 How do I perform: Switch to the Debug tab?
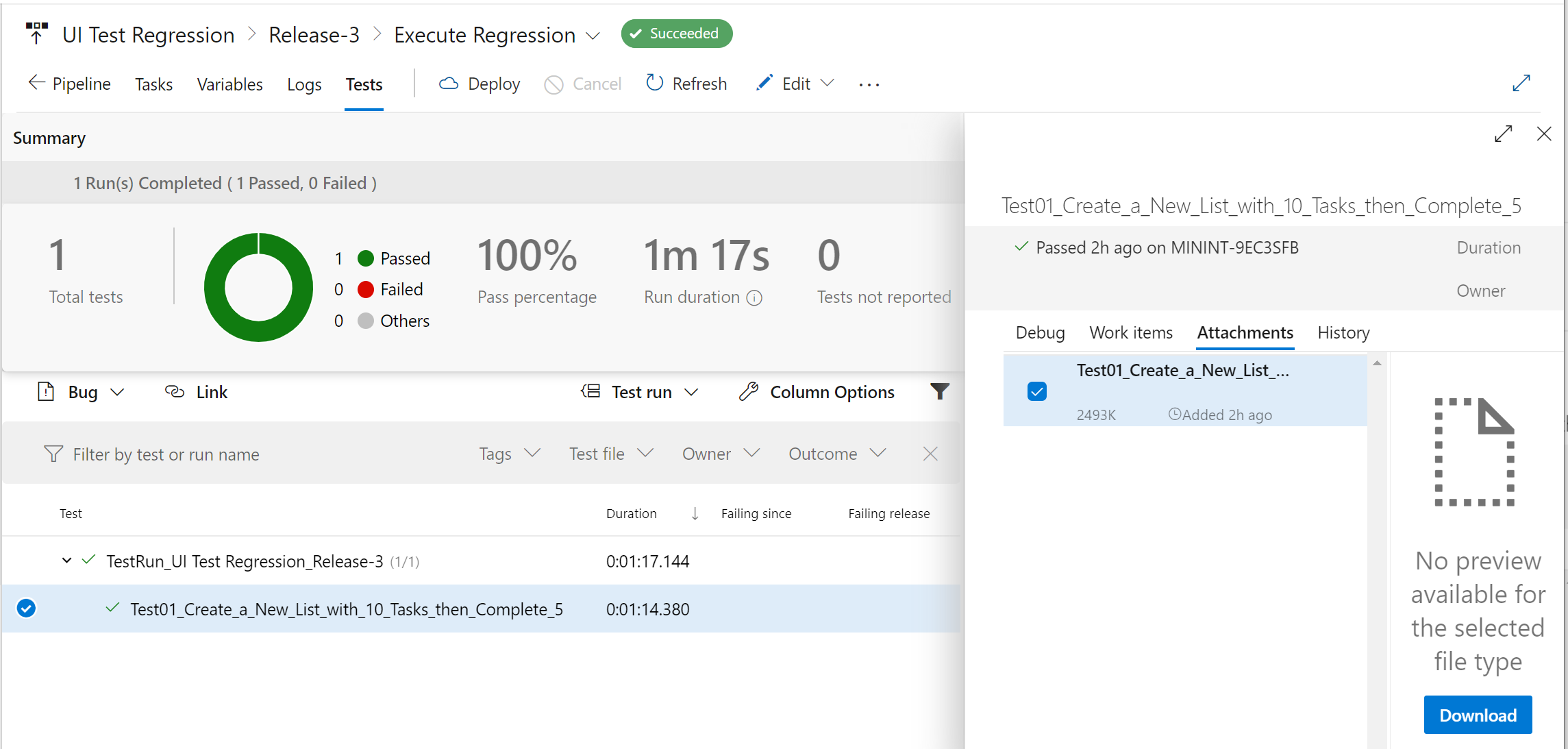pyautogui.click(x=1039, y=332)
